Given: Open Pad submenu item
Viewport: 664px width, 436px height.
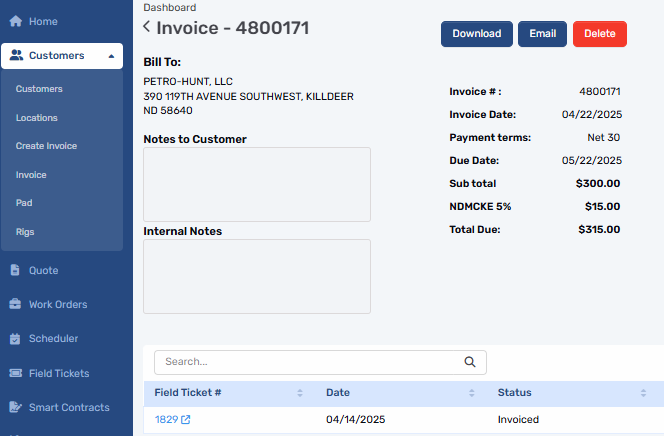Looking at the screenshot, I should coord(24,203).
